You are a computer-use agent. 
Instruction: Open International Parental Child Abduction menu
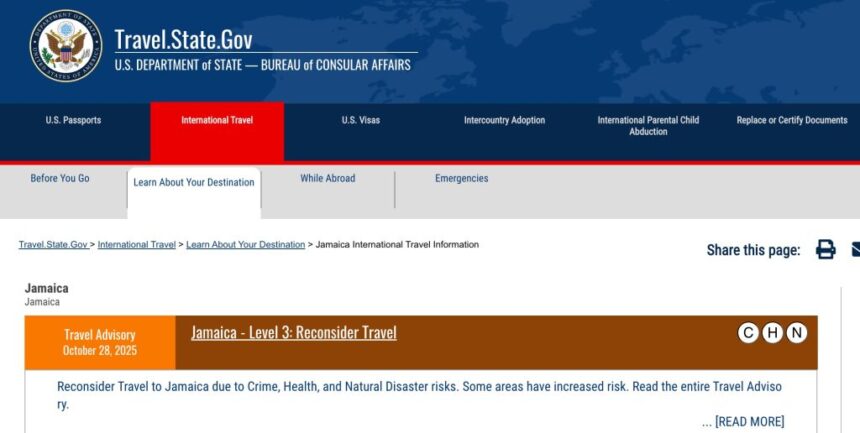[x=648, y=126]
